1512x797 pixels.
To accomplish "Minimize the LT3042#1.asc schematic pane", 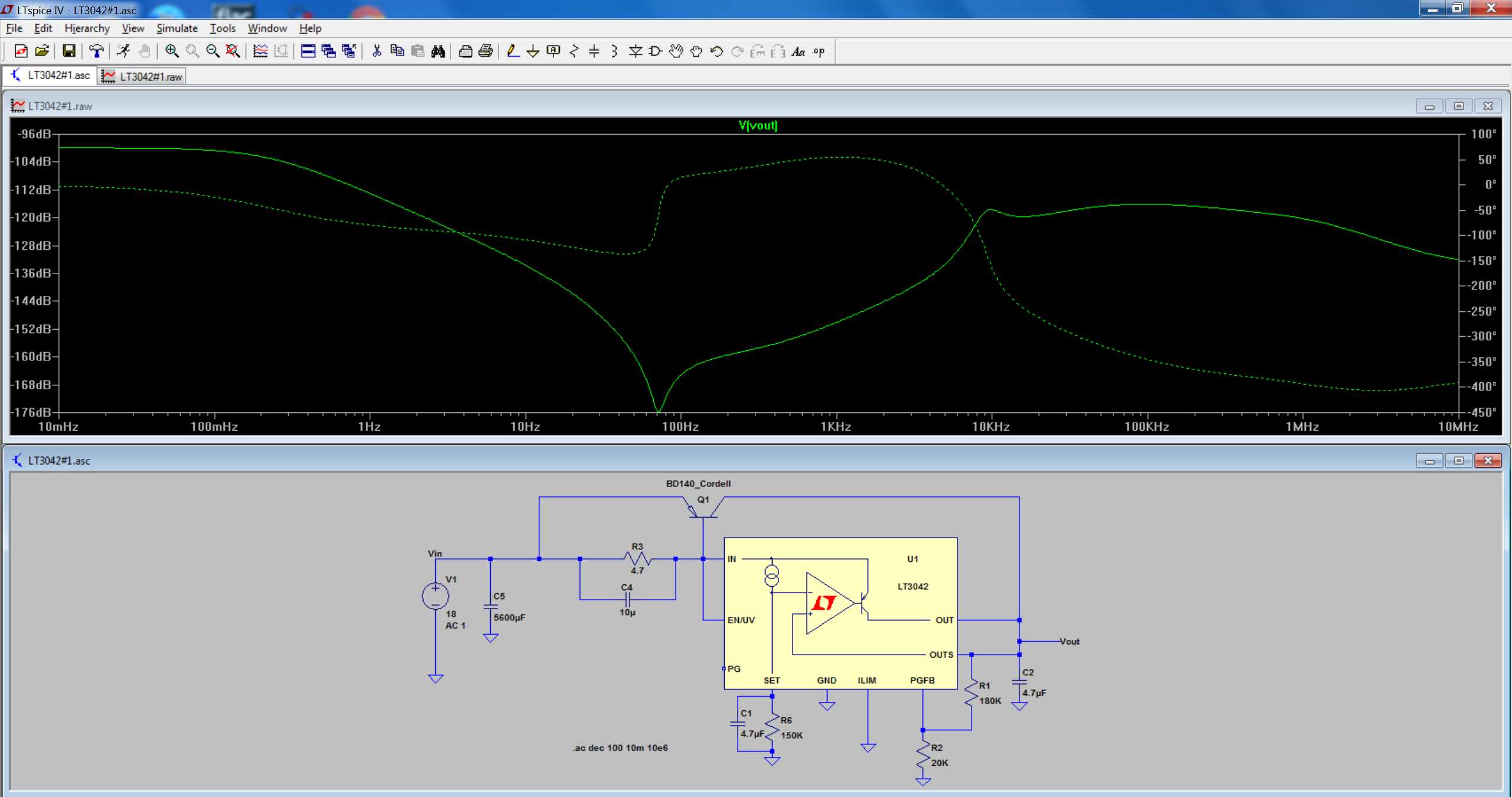I will (x=1430, y=460).
